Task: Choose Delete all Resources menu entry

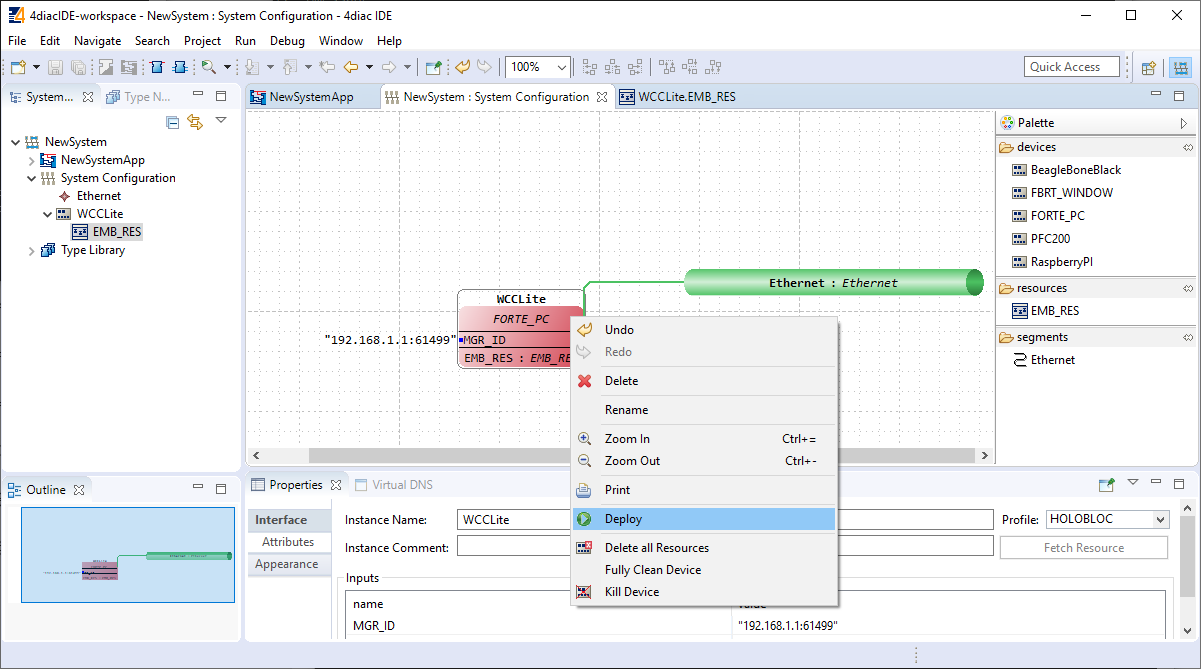Action: [x=704, y=548]
